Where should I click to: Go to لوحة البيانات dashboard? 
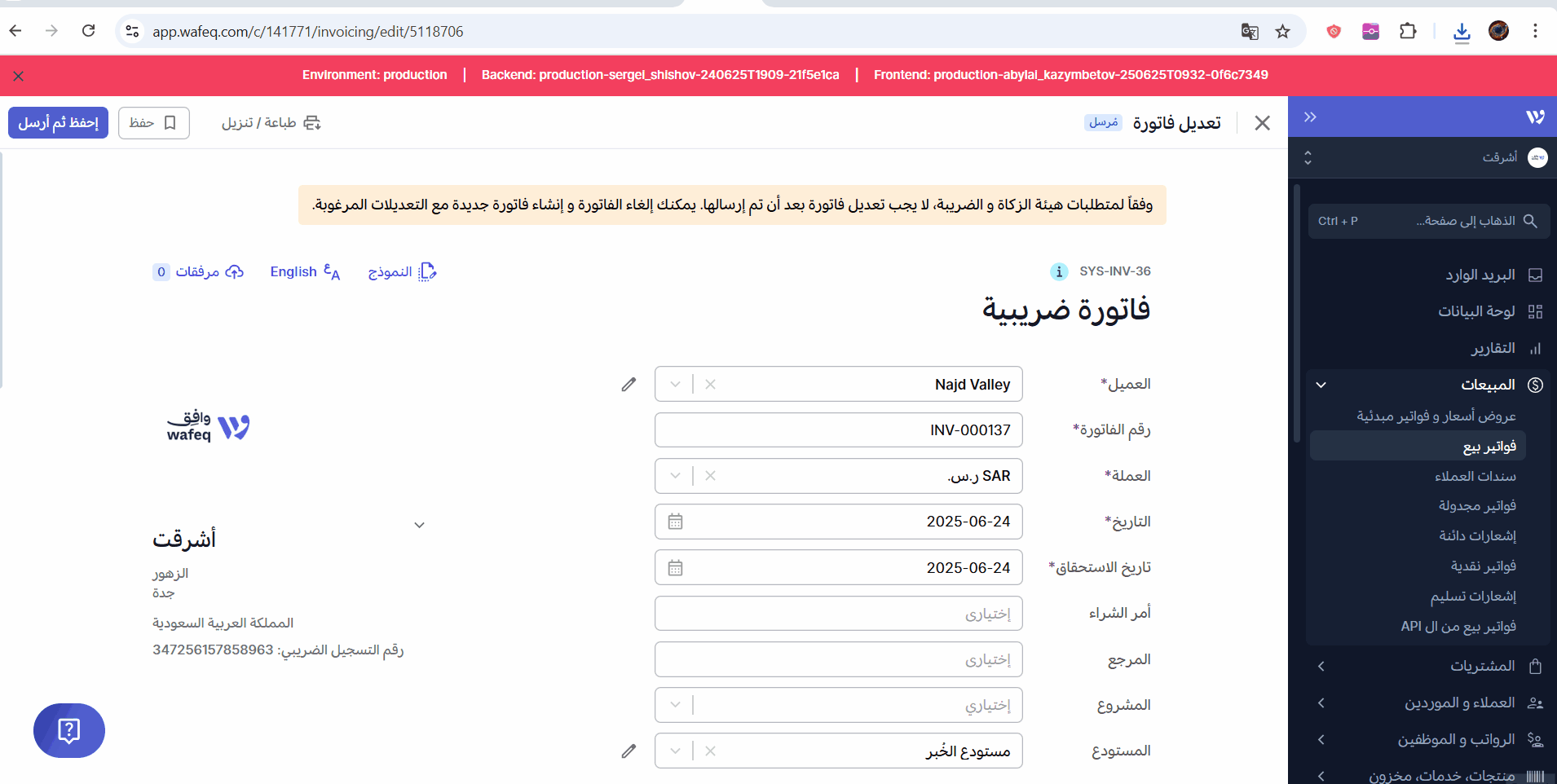[x=1476, y=311]
